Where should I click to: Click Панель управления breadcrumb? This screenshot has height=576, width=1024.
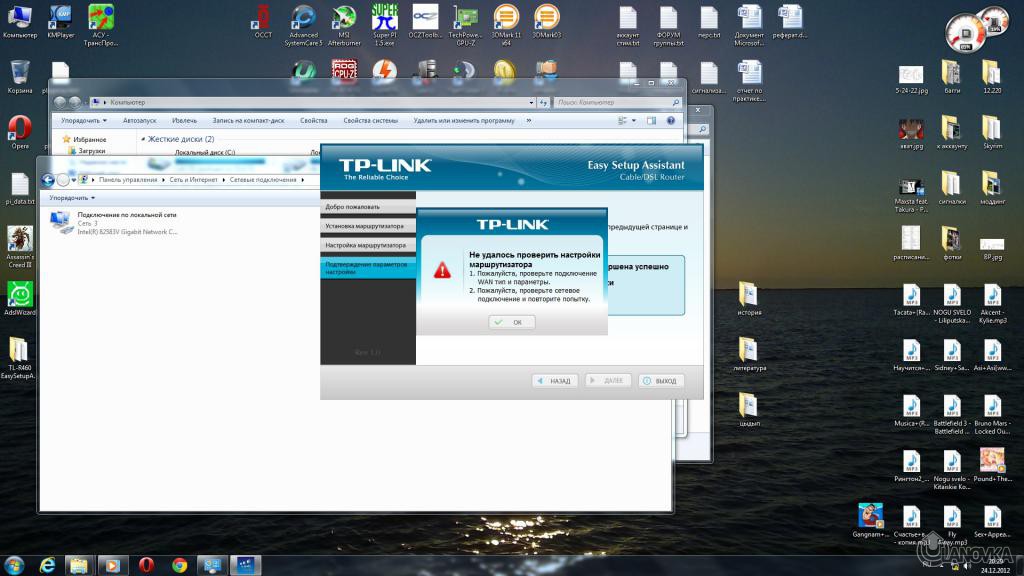tap(127, 180)
